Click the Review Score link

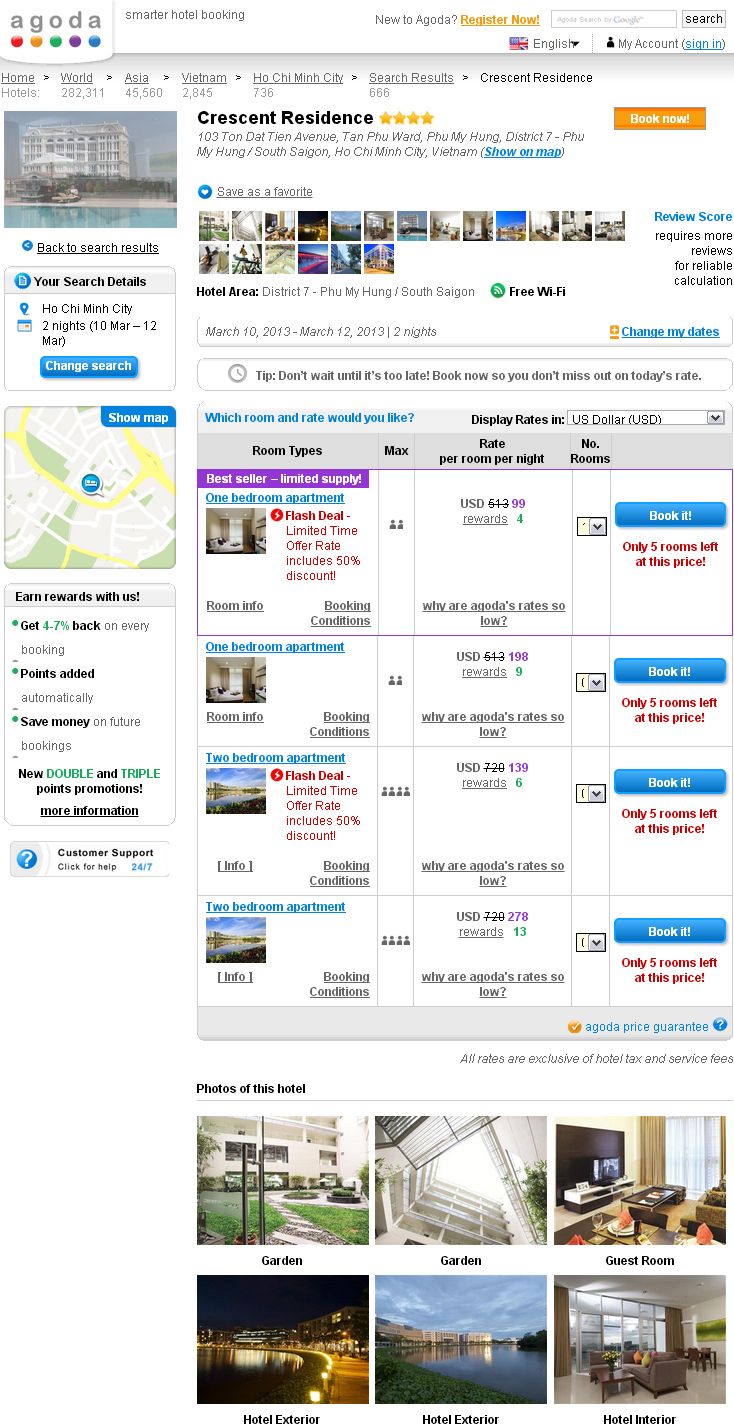[x=693, y=217]
